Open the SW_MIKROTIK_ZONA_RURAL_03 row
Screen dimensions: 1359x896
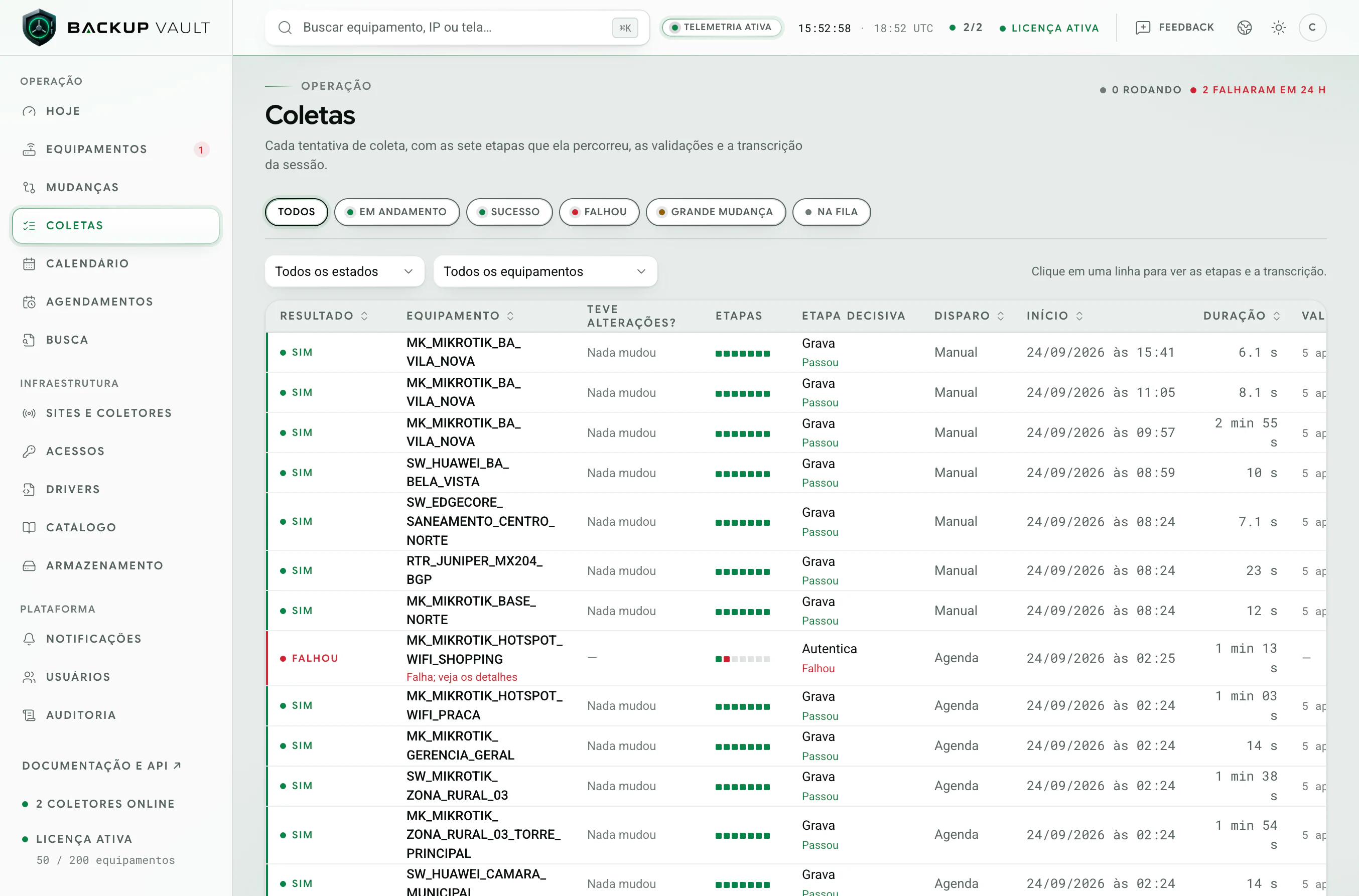click(795, 786)
